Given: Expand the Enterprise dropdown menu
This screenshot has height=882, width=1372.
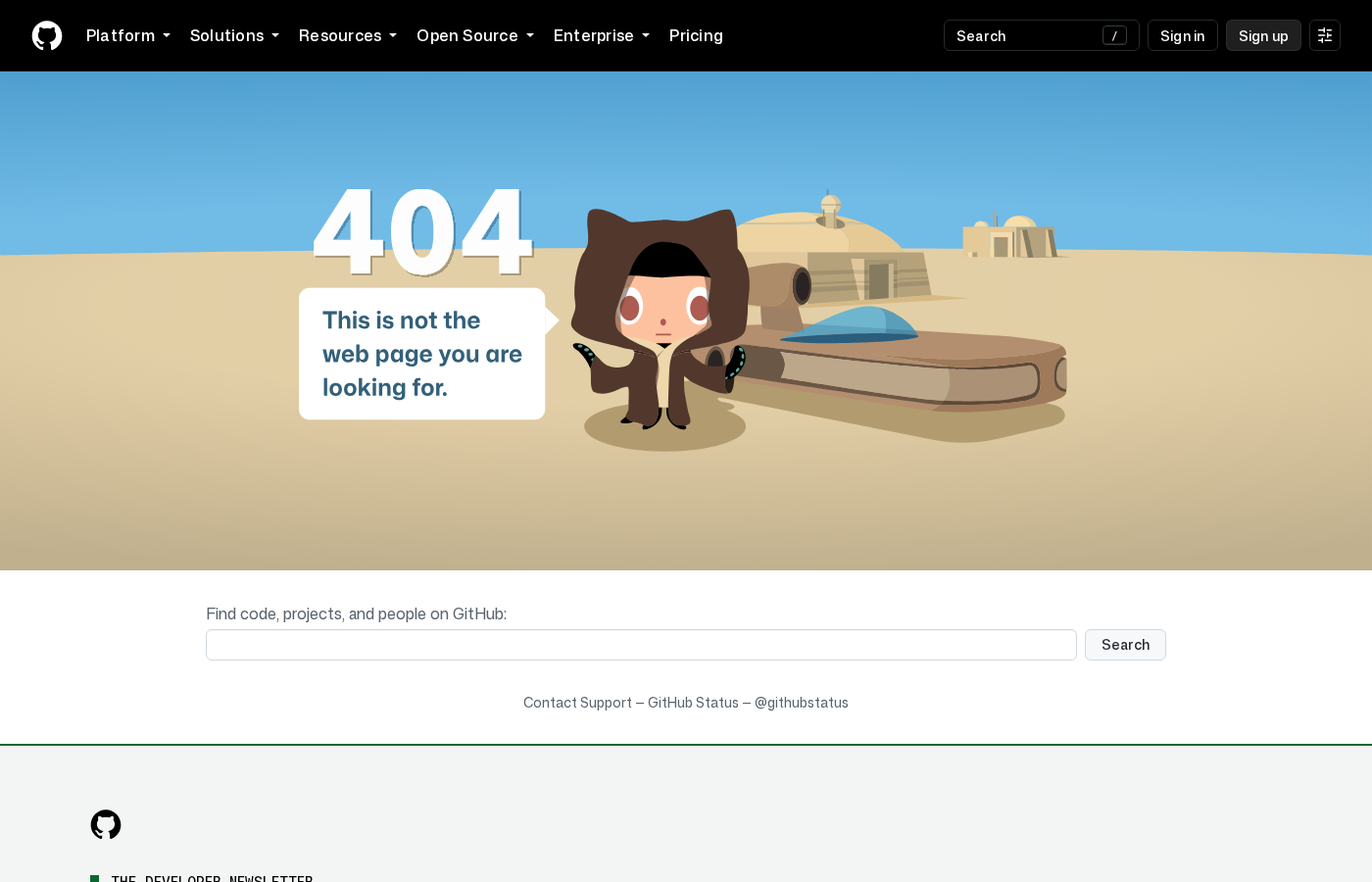Looking at the screenshot, I should [602, 35].
